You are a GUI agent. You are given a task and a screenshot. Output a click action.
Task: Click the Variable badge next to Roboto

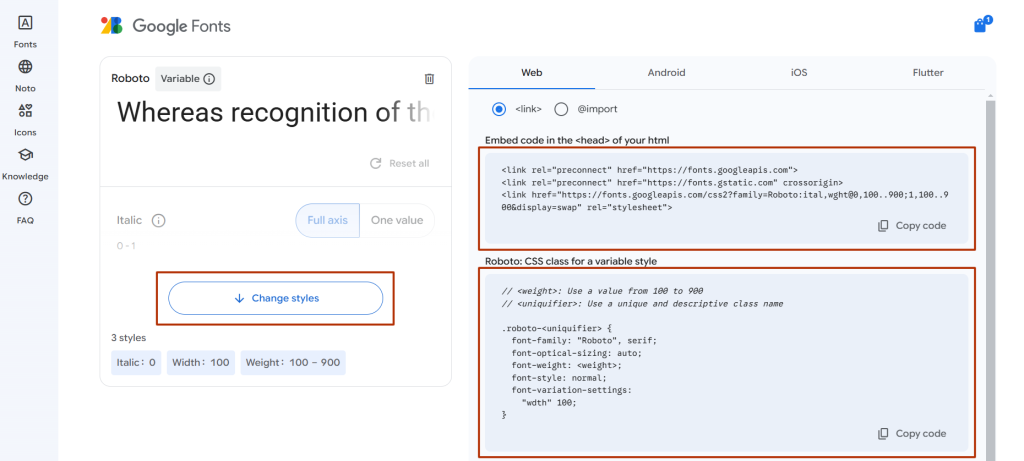[x=188, y=79]
